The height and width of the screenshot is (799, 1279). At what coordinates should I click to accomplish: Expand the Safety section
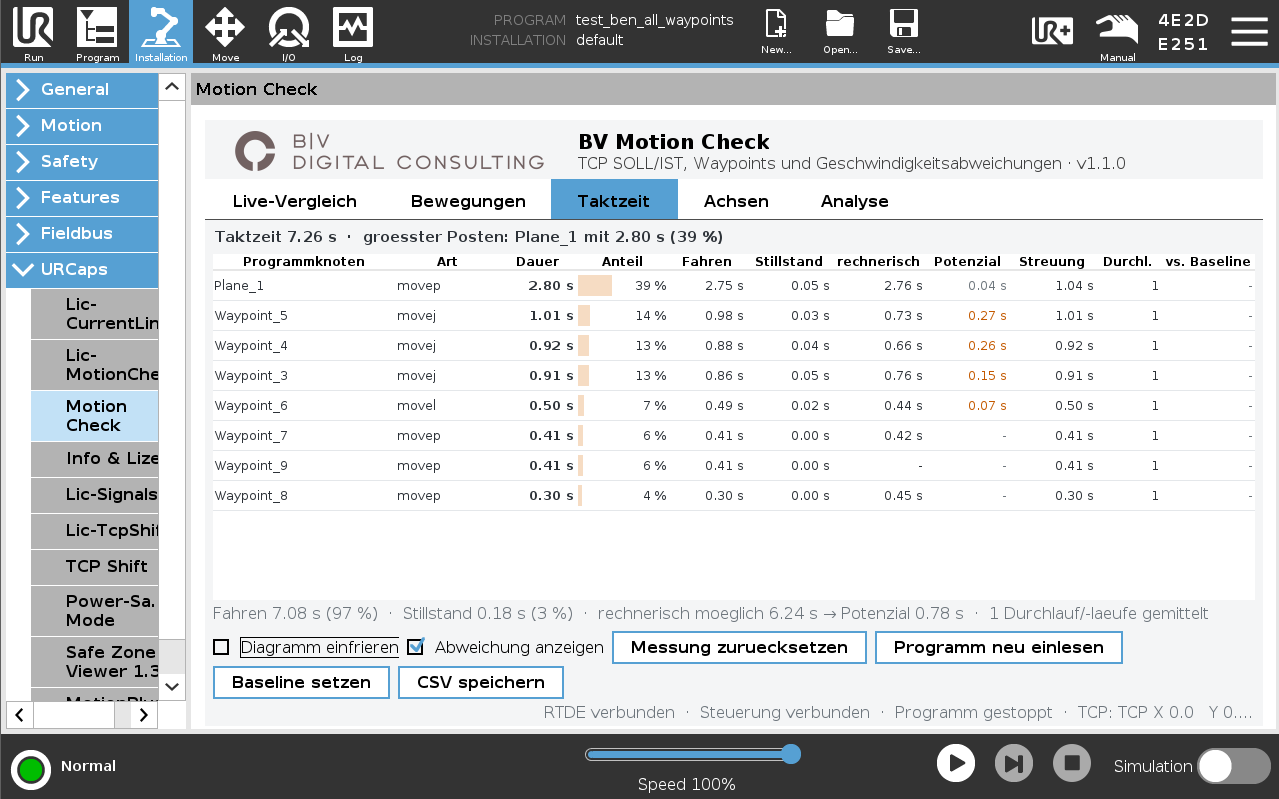[82, 162]
